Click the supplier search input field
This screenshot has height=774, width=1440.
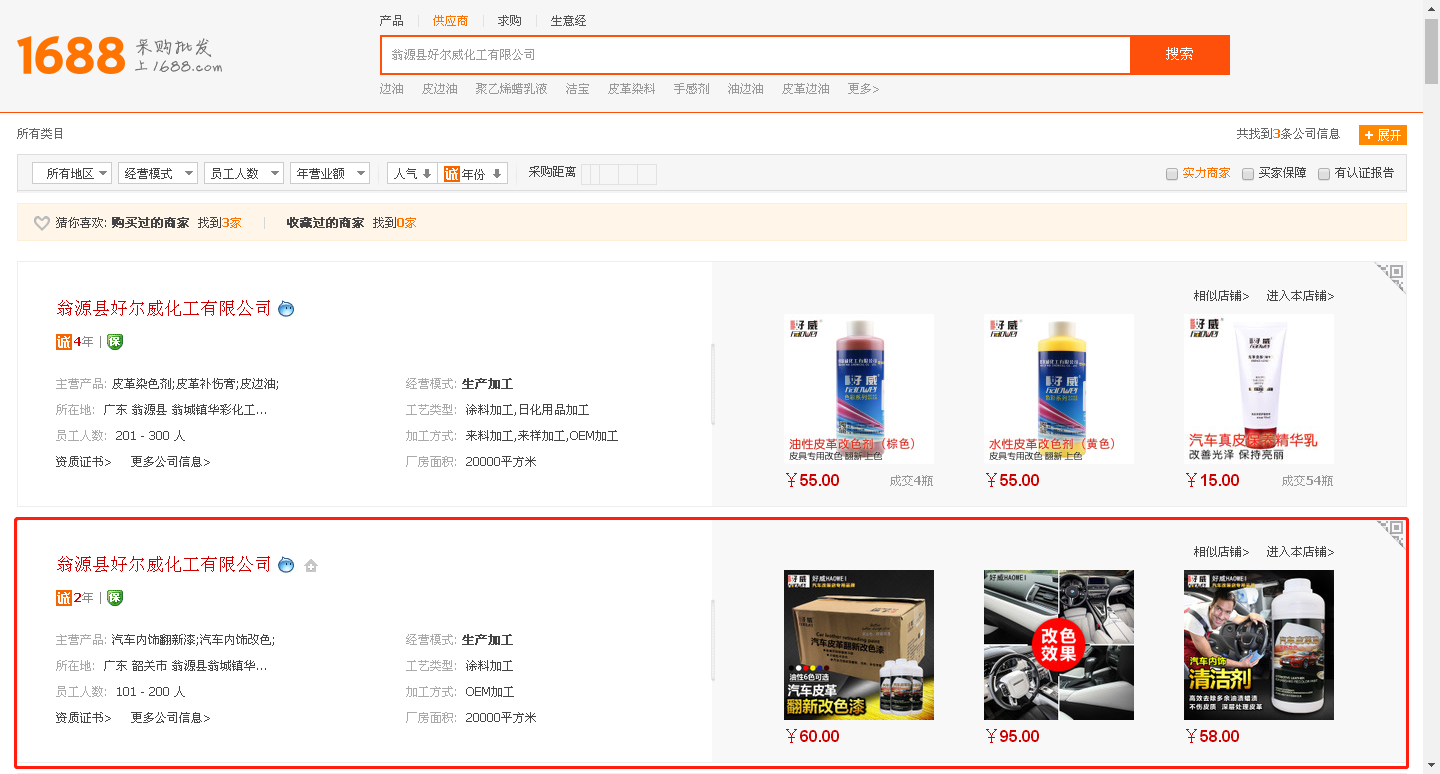tap(755, 55)
